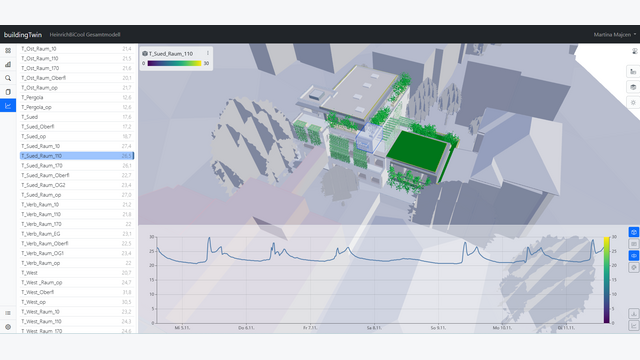Select T_Ost_Raum_Oberfl row
This screenshot has width=640, height=360.
click(77, 78)
